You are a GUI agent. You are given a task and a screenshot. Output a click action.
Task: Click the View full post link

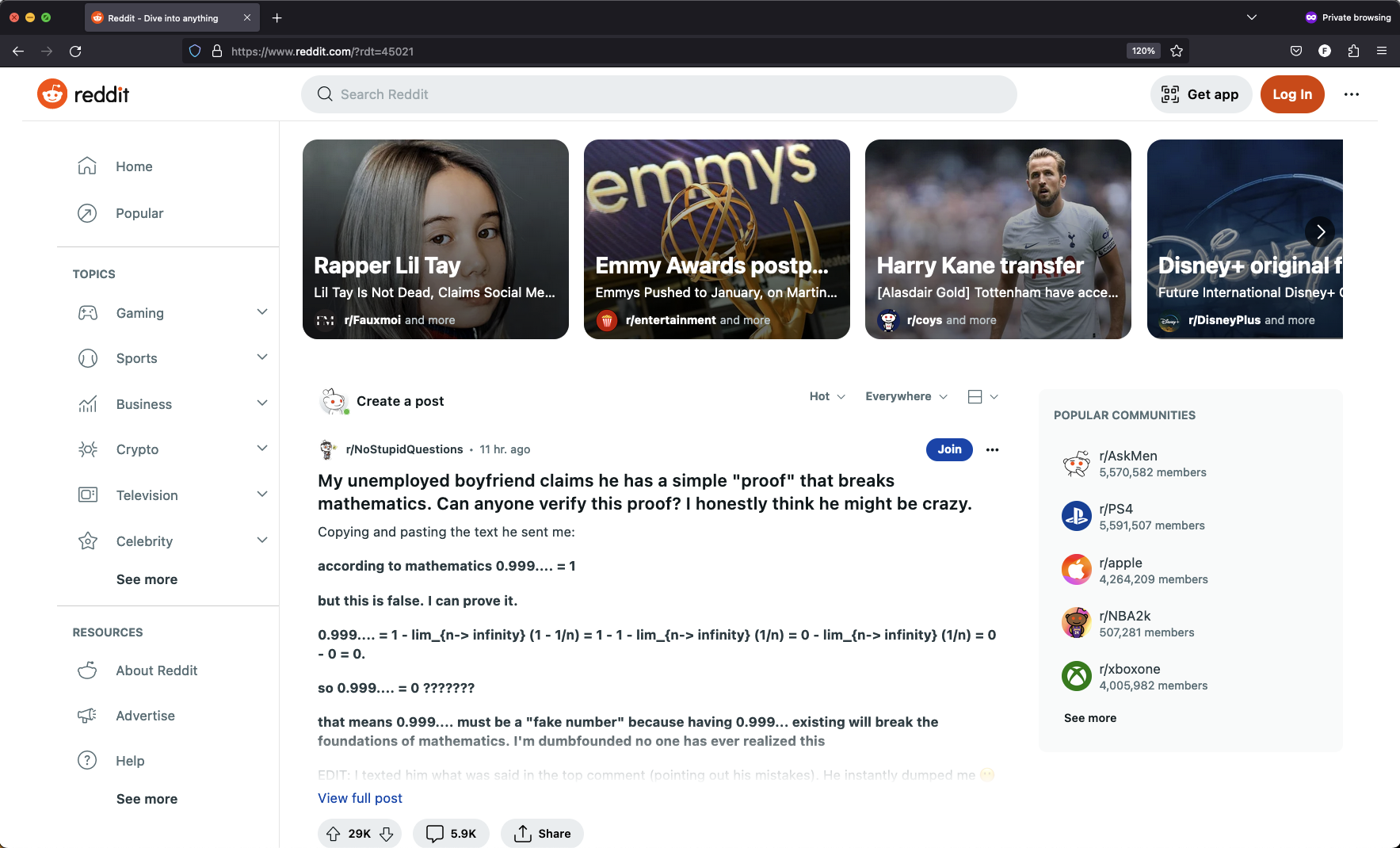point(360,798)
